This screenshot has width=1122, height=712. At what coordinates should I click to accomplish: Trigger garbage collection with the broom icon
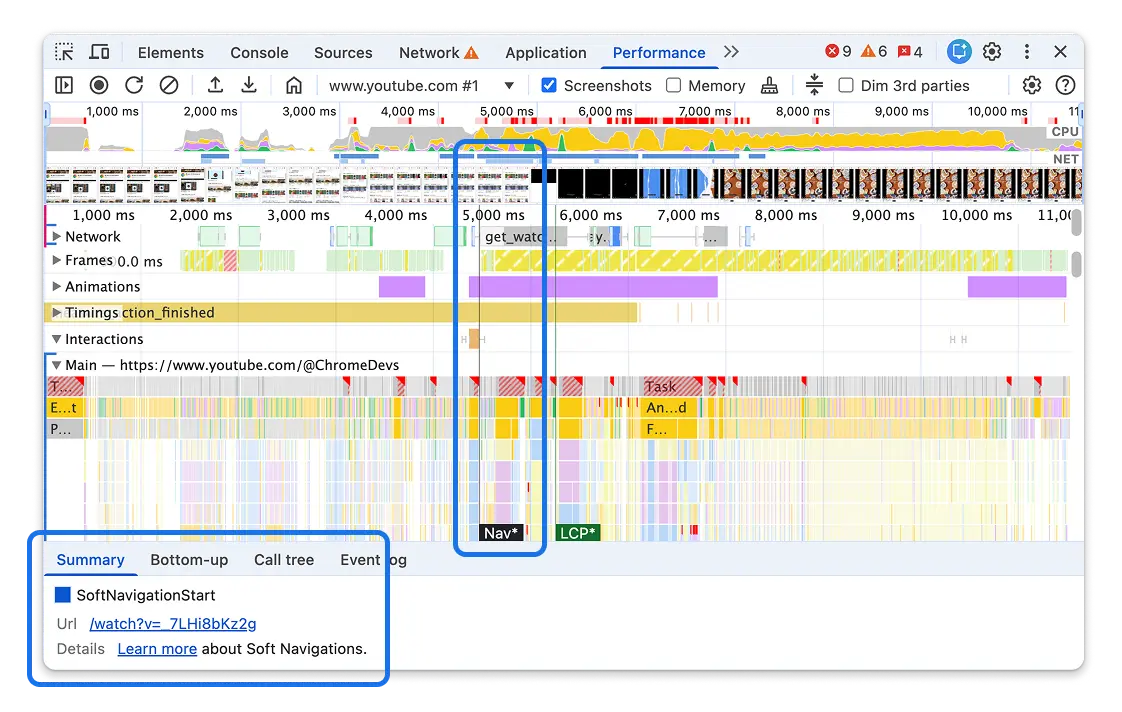[770, 85]
